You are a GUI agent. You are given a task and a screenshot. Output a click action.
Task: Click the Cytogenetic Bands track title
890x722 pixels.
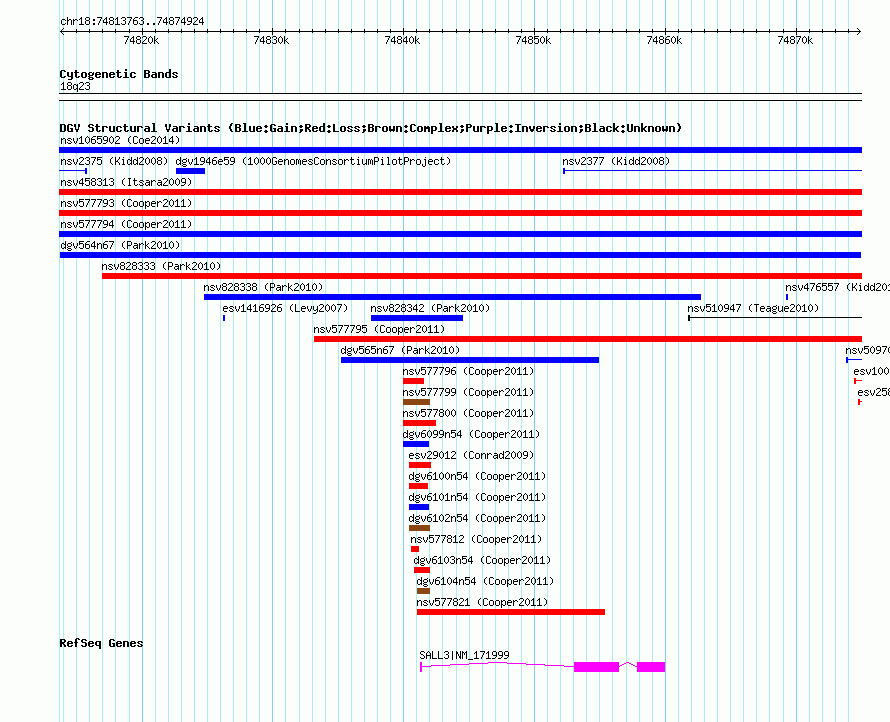pos(119,74)
